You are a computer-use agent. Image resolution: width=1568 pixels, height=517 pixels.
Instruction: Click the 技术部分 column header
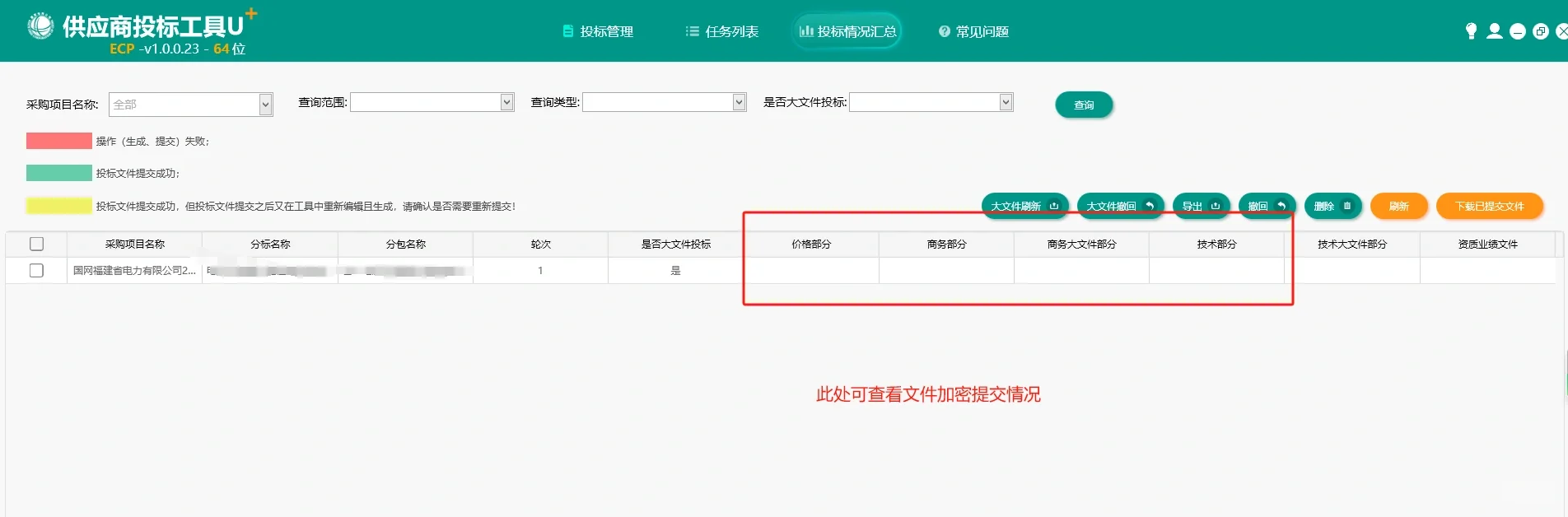point(1216,244)
